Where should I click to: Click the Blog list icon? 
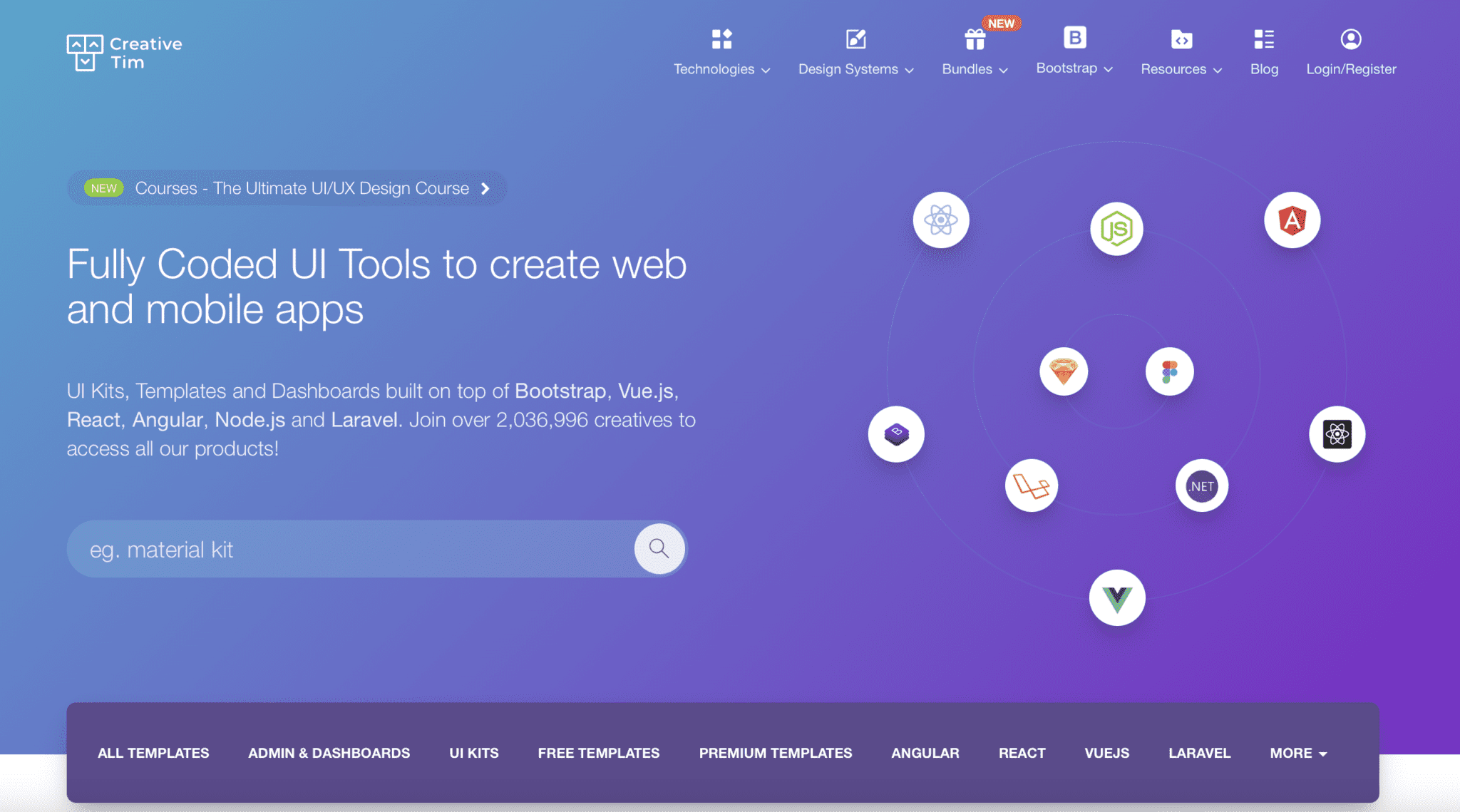(1264, 38)
